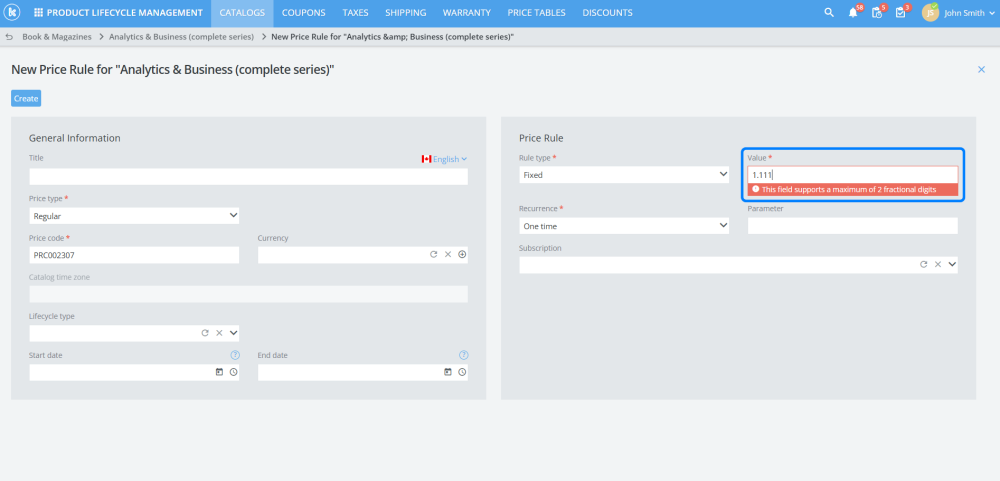Viewport: 1000px width, 481px height.
Task: Click the Title input field
Action: pyautogui.click(x=249, y=177)
